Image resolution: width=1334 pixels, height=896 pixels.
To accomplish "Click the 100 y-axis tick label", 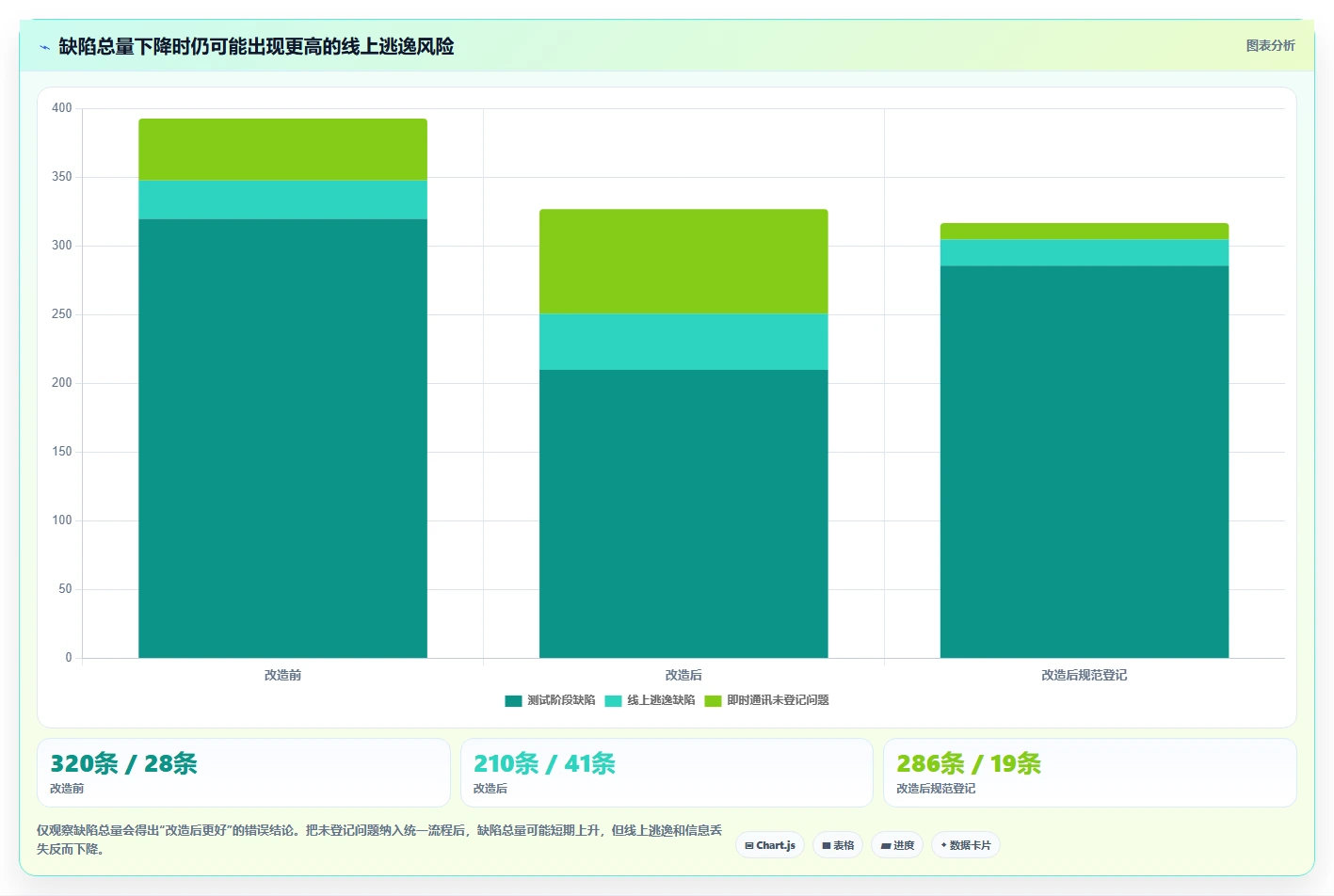I will [x=62, y=520].
